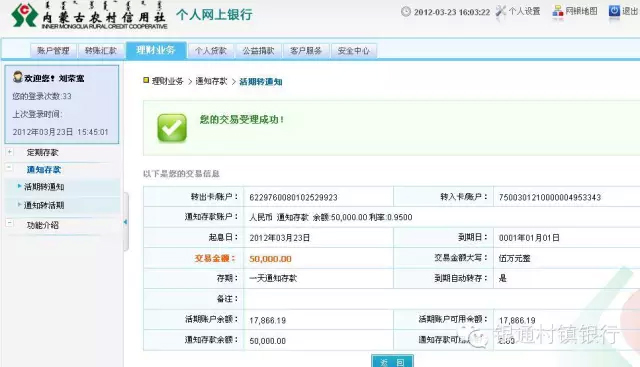The height and width of the screenshot is (367, 640).
Task: Open the 客户服务 tab
Action: tap(306, 51)
